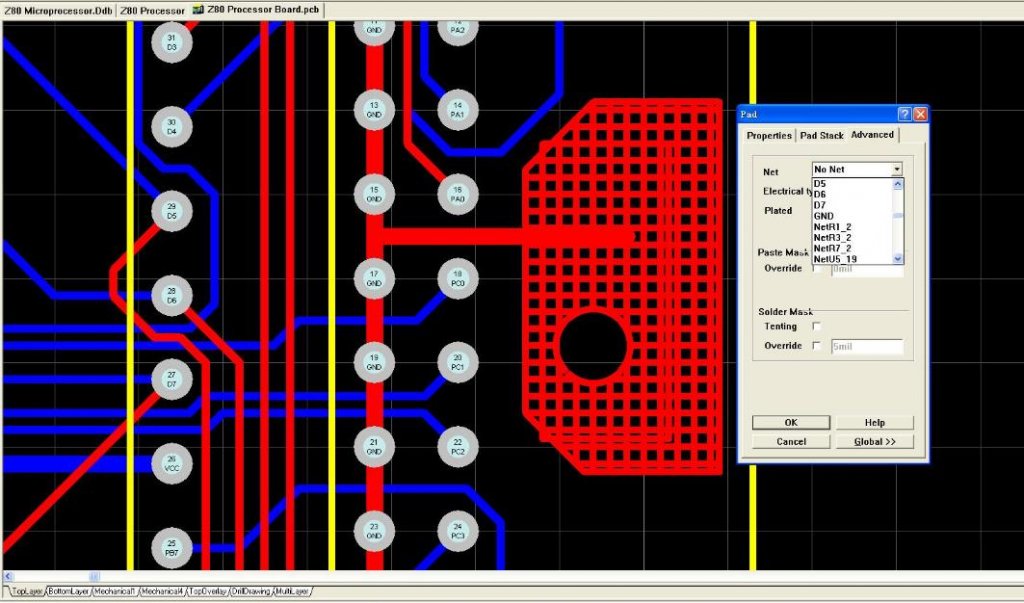1024x603 pixels.
Task: Open the Z80 Microprocessor.Ddb document tab
Action: pos(55,10)
